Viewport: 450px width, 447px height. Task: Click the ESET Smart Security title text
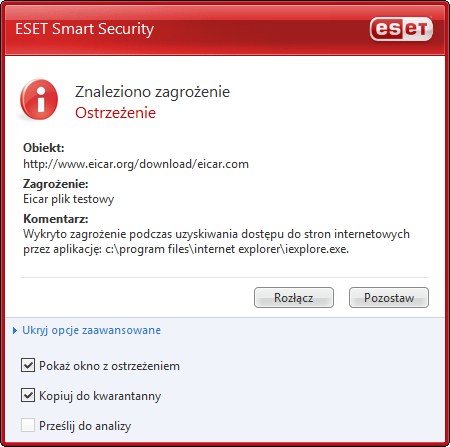coord(85,29)
